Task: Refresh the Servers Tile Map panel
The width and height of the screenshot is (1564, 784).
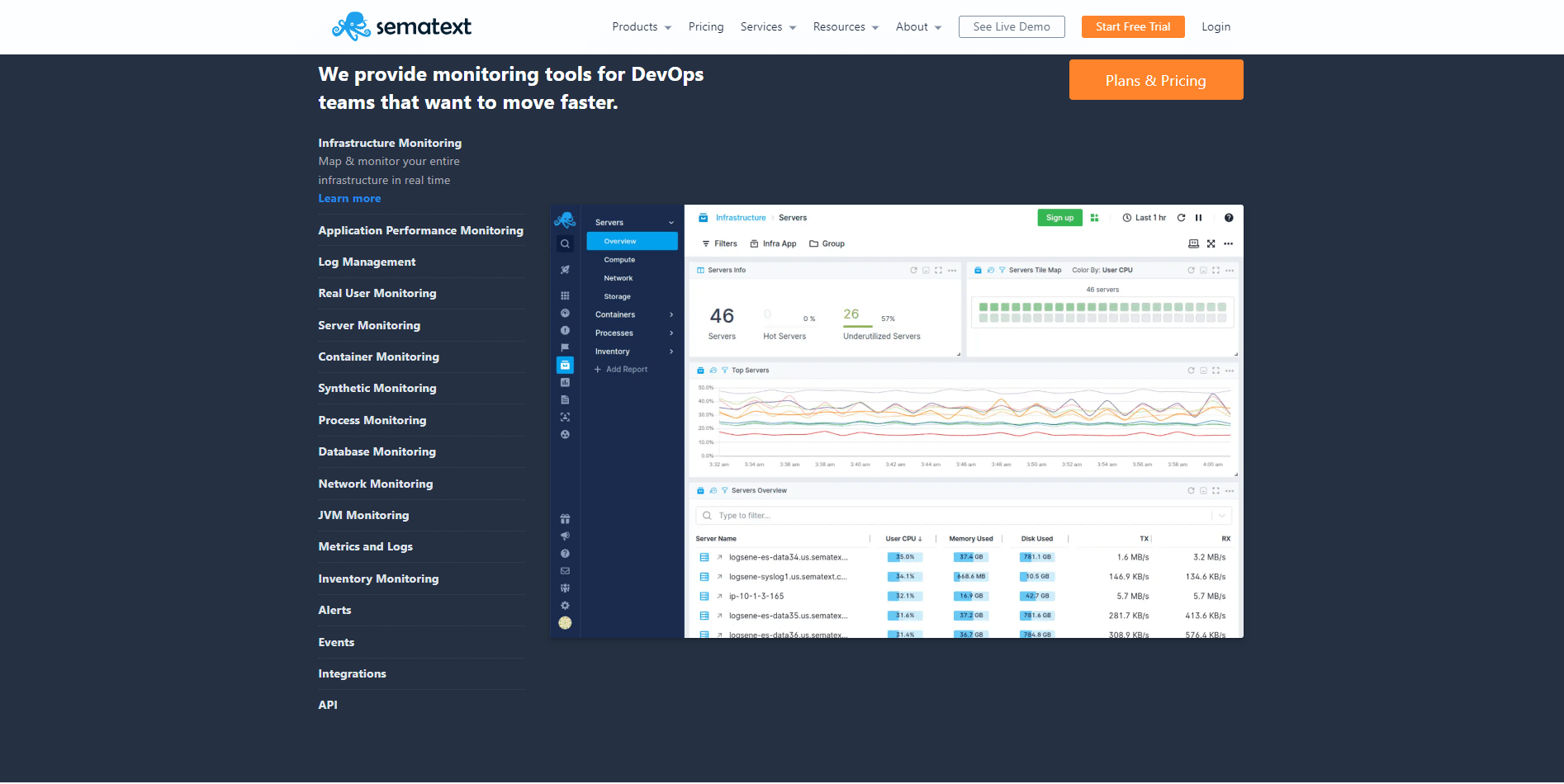Action: coord(1191,270)
